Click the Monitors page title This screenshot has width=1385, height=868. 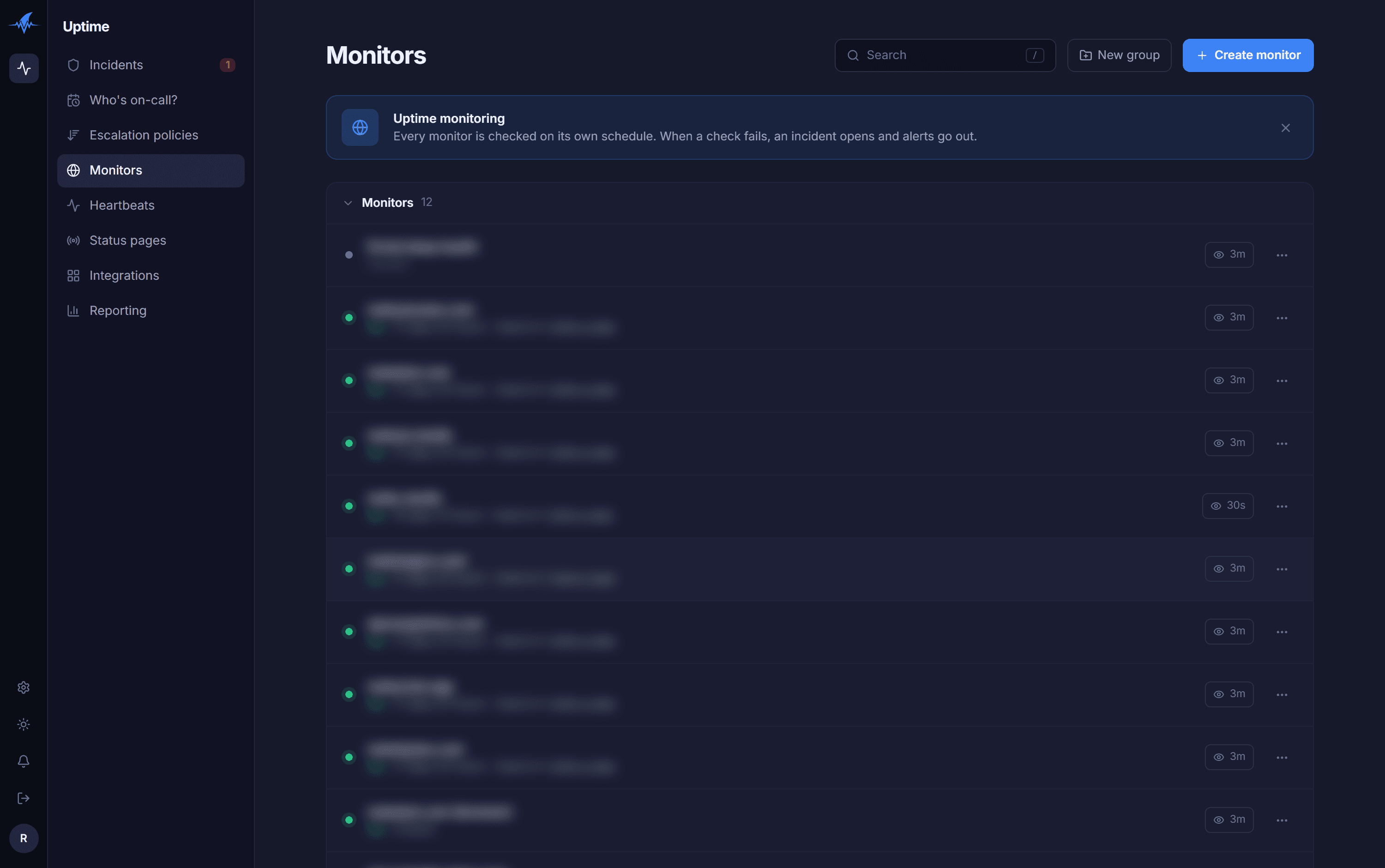point(376,55)
